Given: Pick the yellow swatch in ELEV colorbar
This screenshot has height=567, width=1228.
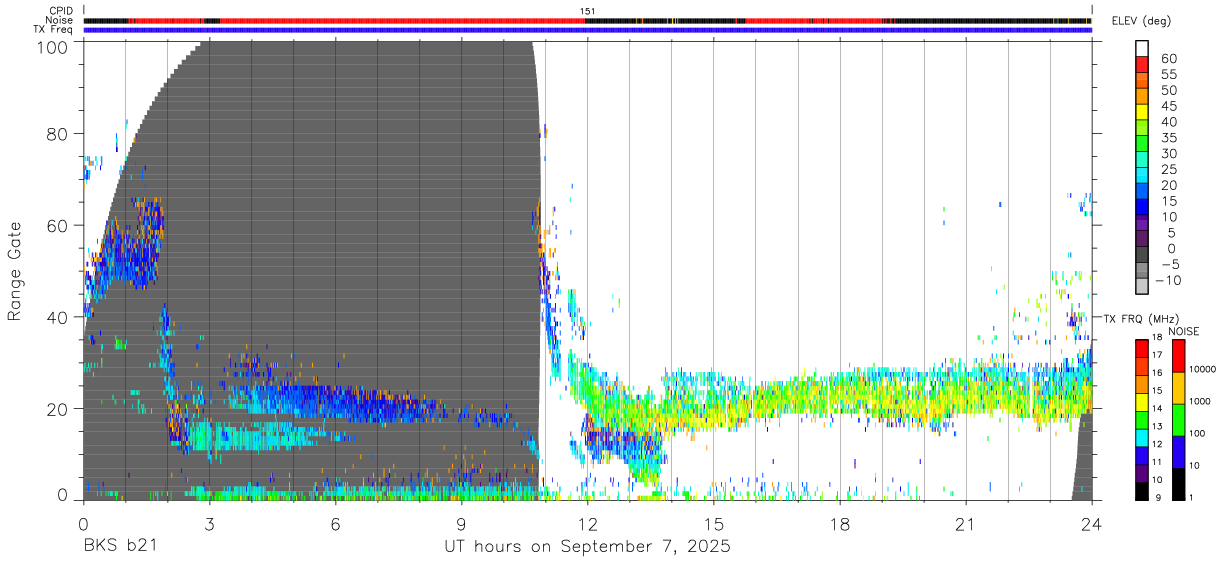Looking at the screenshot, I should [x=1142, y=112].
